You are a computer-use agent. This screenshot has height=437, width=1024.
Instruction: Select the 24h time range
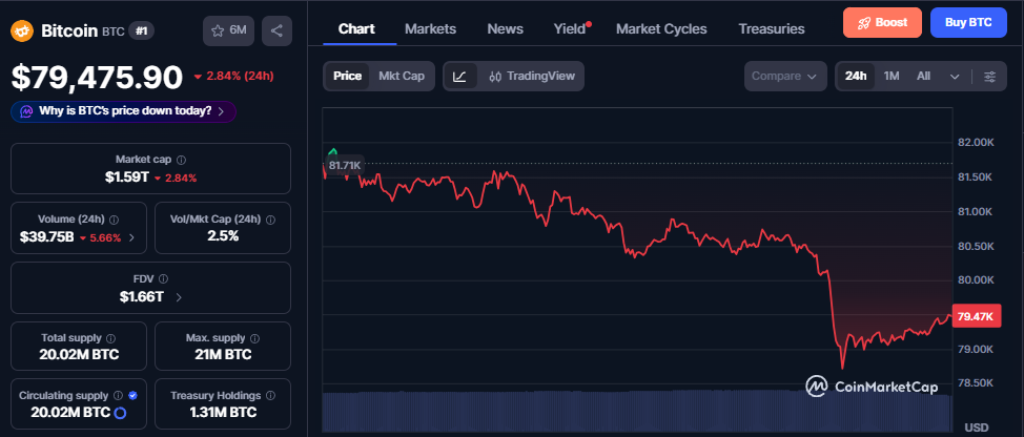click(856, 76)
